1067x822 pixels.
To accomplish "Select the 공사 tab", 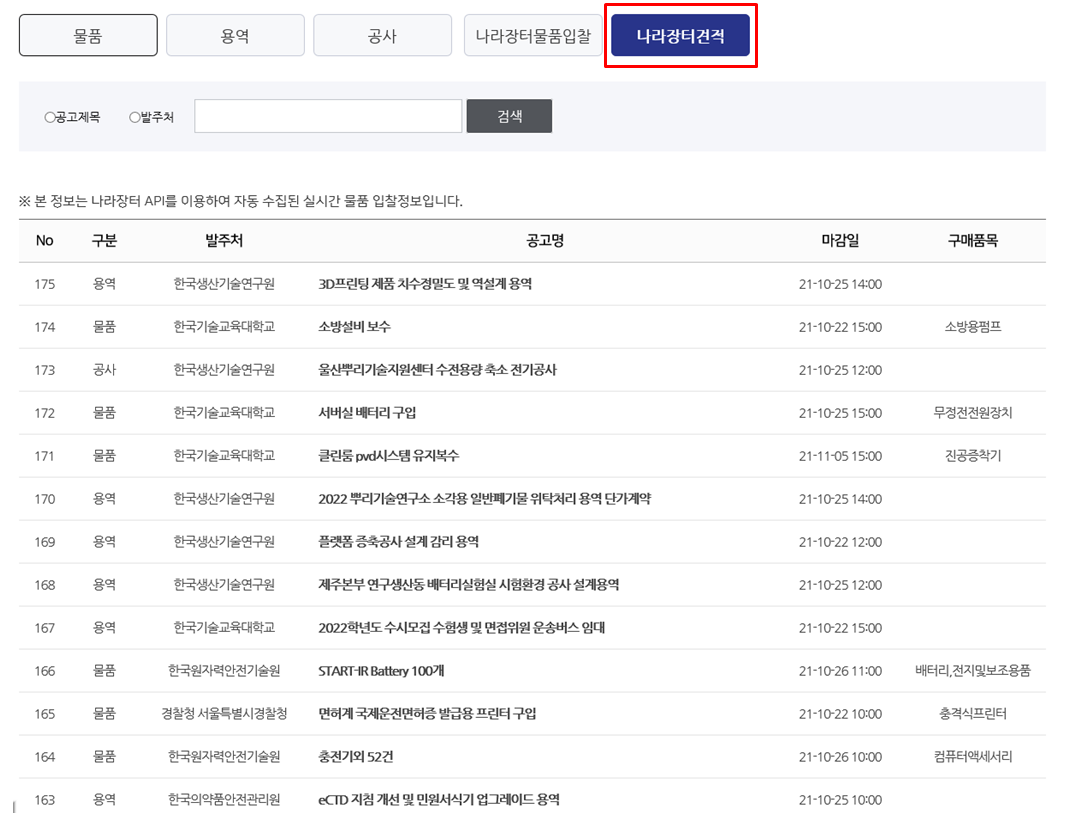I will coord(382,36).
